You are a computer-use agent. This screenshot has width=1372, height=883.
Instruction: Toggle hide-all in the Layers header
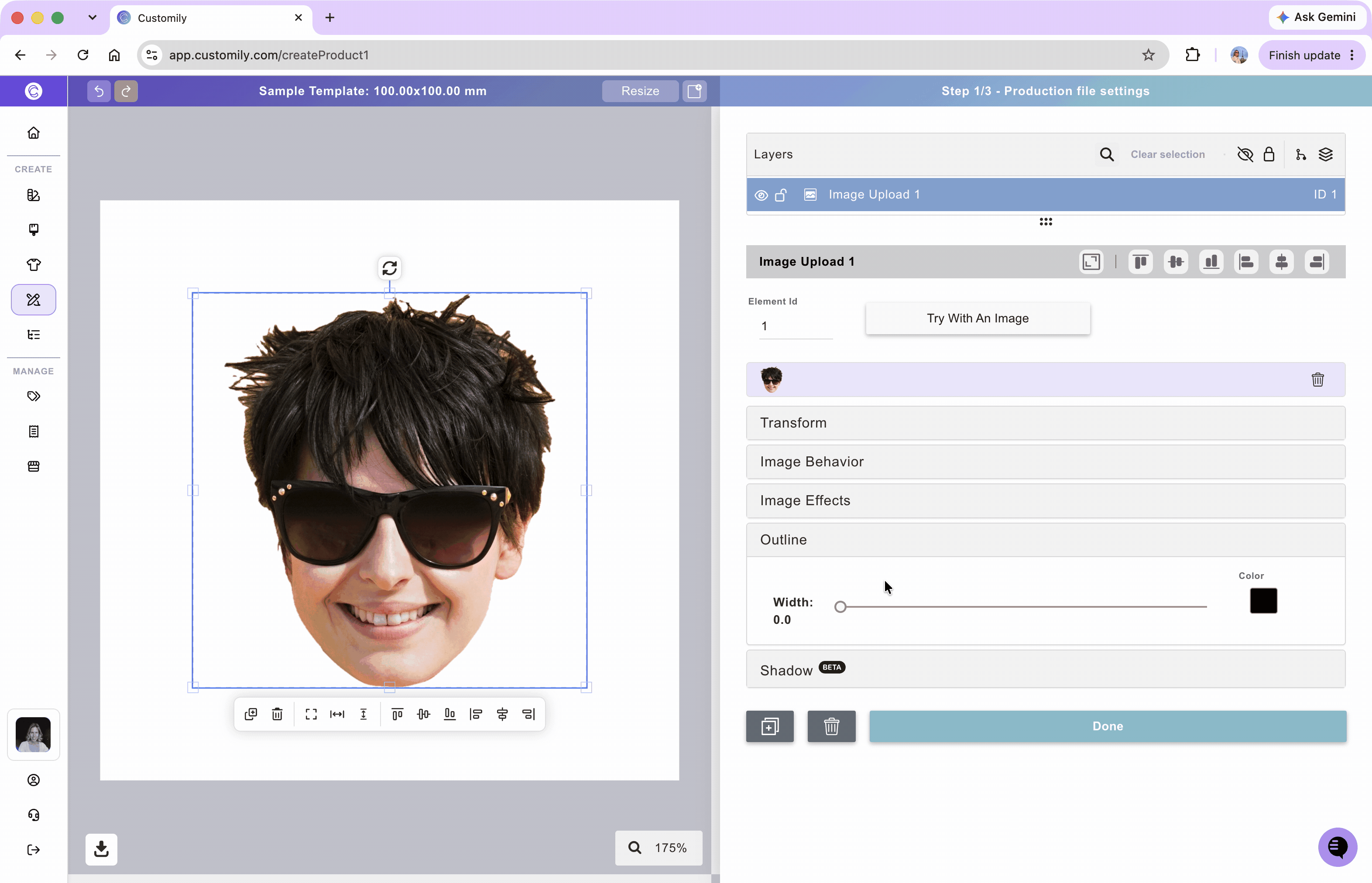1245,155
